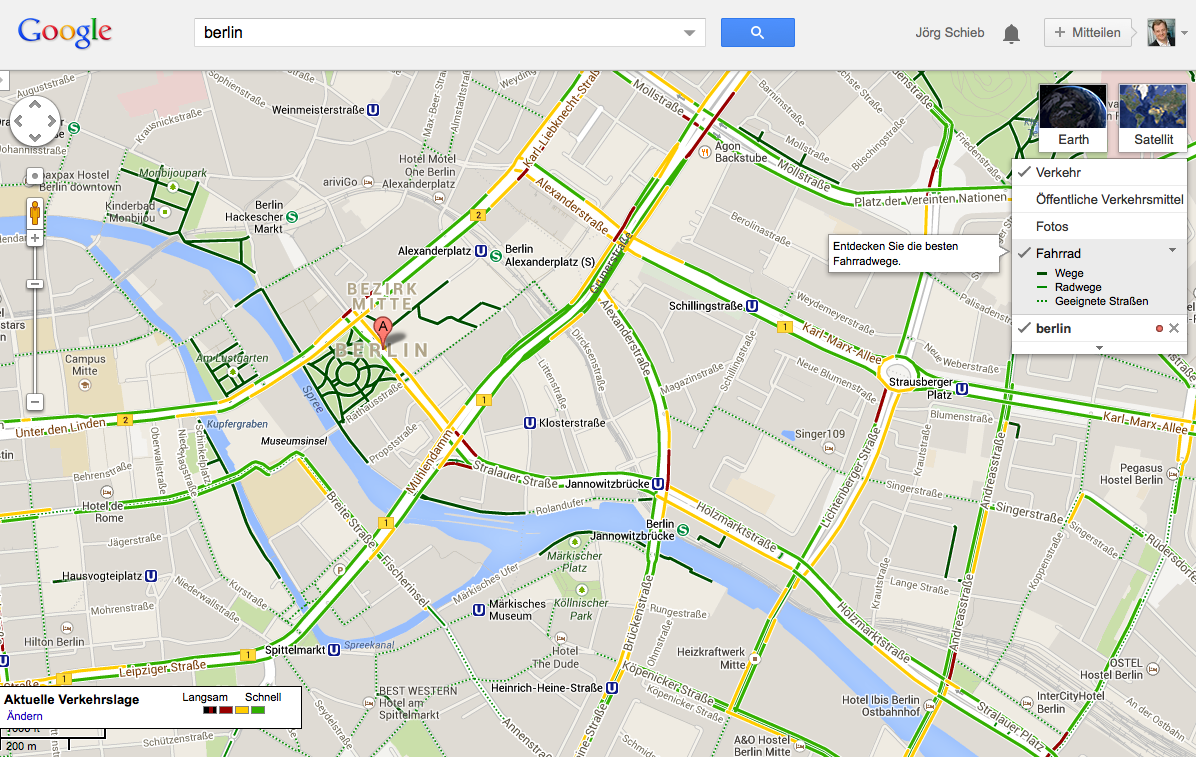Click the blue search magnifier button
The width and height of the screenshot is (1196, 757).
pos(757,33)
